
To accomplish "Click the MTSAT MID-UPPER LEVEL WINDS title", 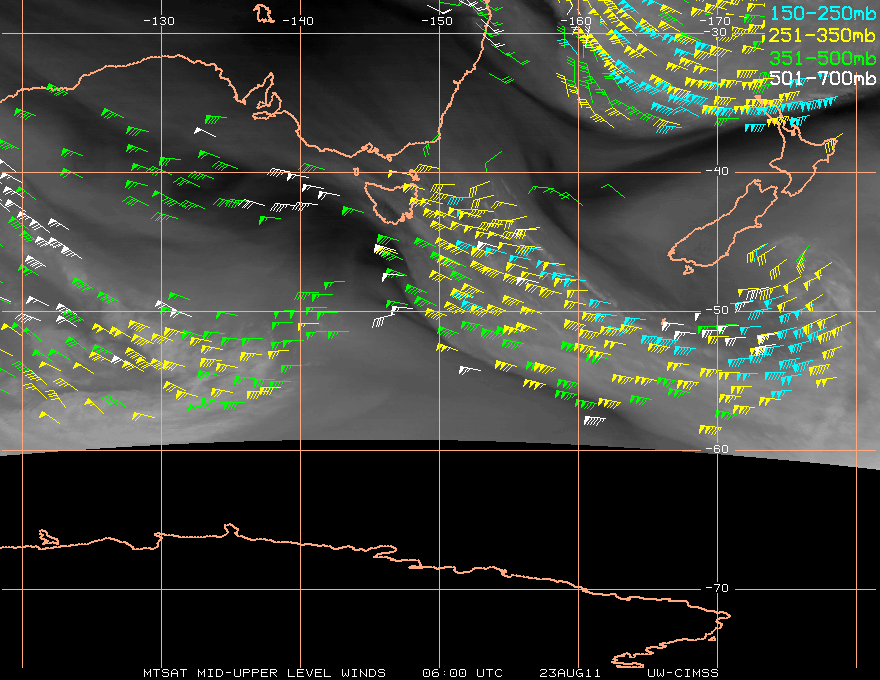I will [x=264, y=673].
